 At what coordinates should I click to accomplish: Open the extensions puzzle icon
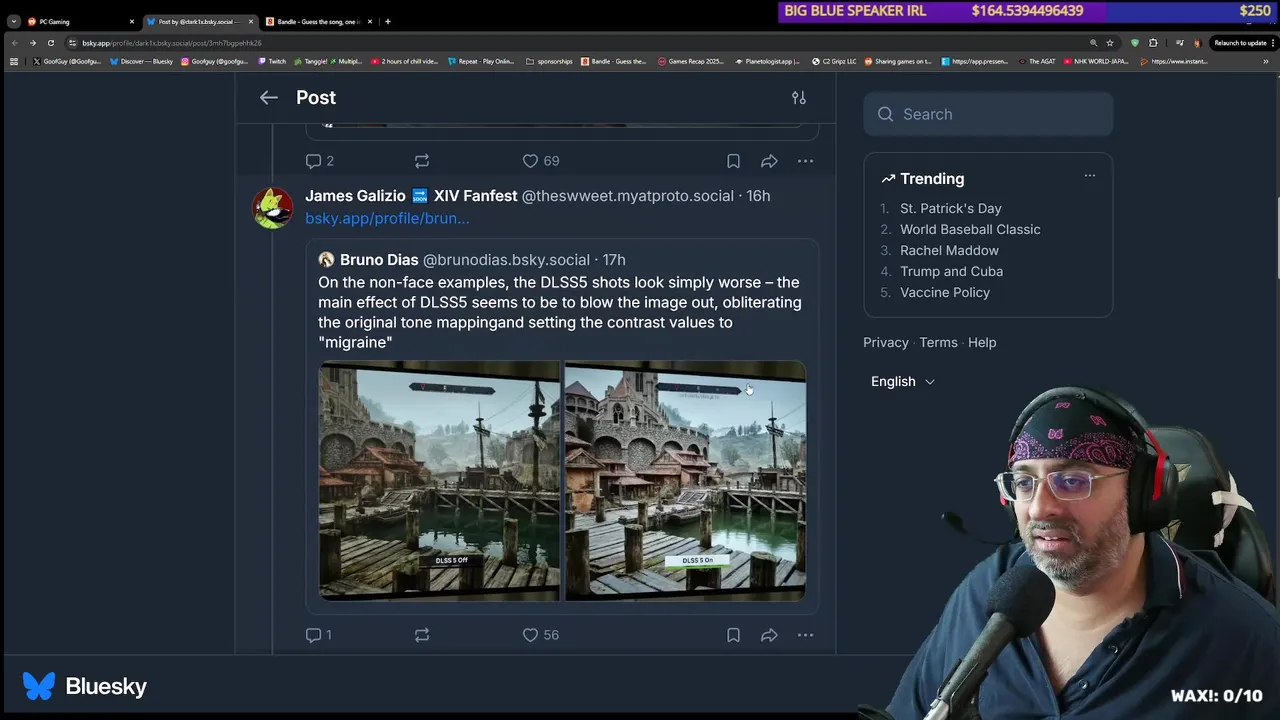click(x=1153, y=43)
